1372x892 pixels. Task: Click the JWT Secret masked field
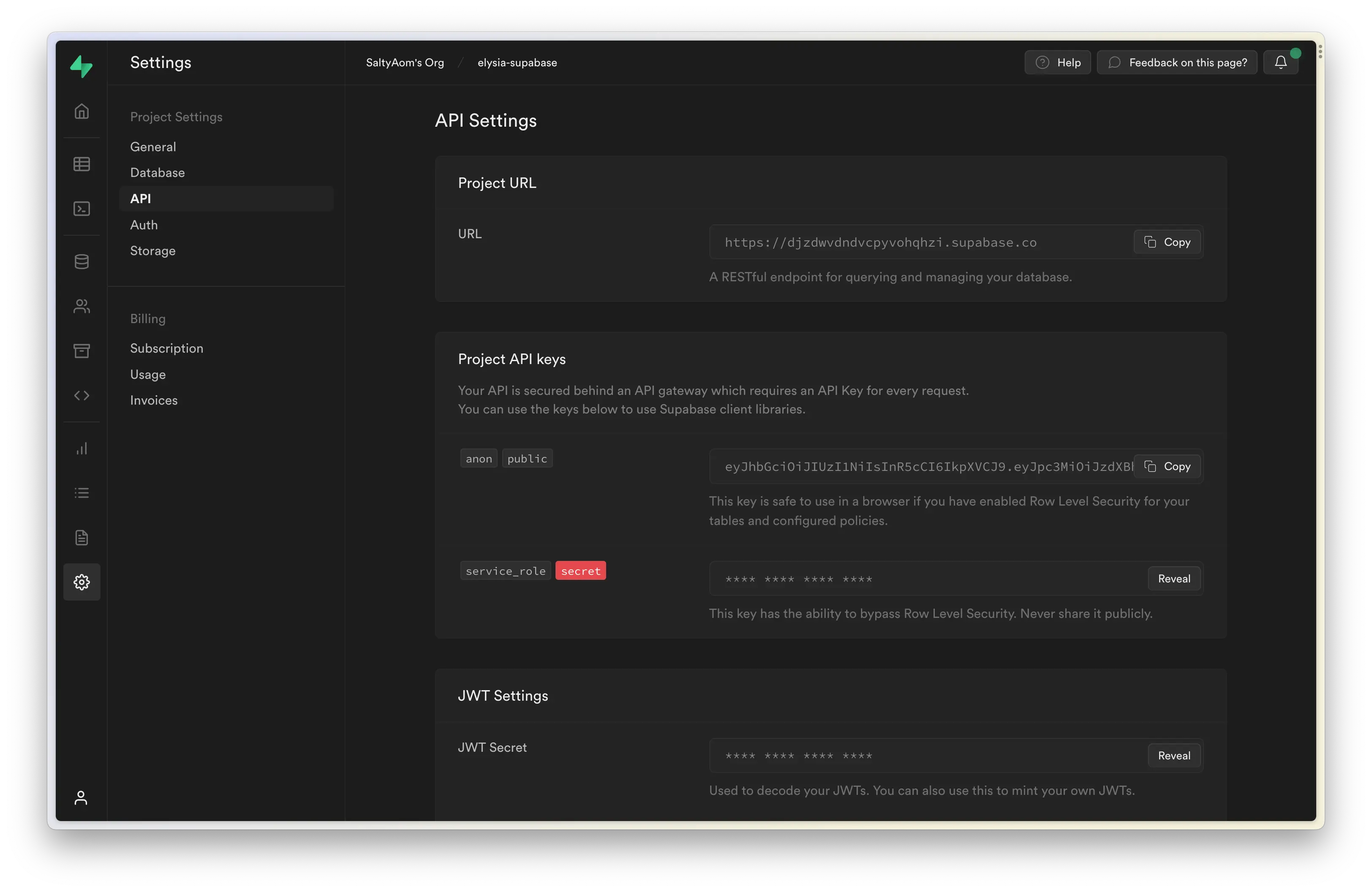coord(956,756)
